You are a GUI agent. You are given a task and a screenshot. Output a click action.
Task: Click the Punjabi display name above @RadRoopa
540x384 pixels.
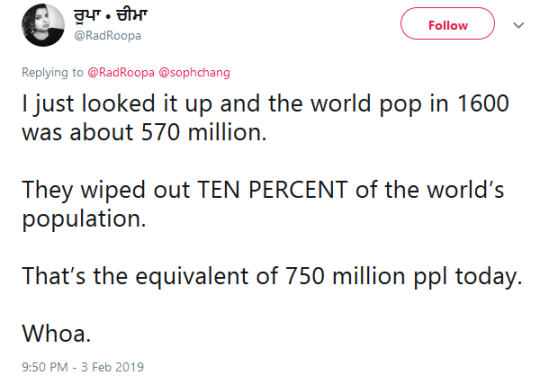111,16
